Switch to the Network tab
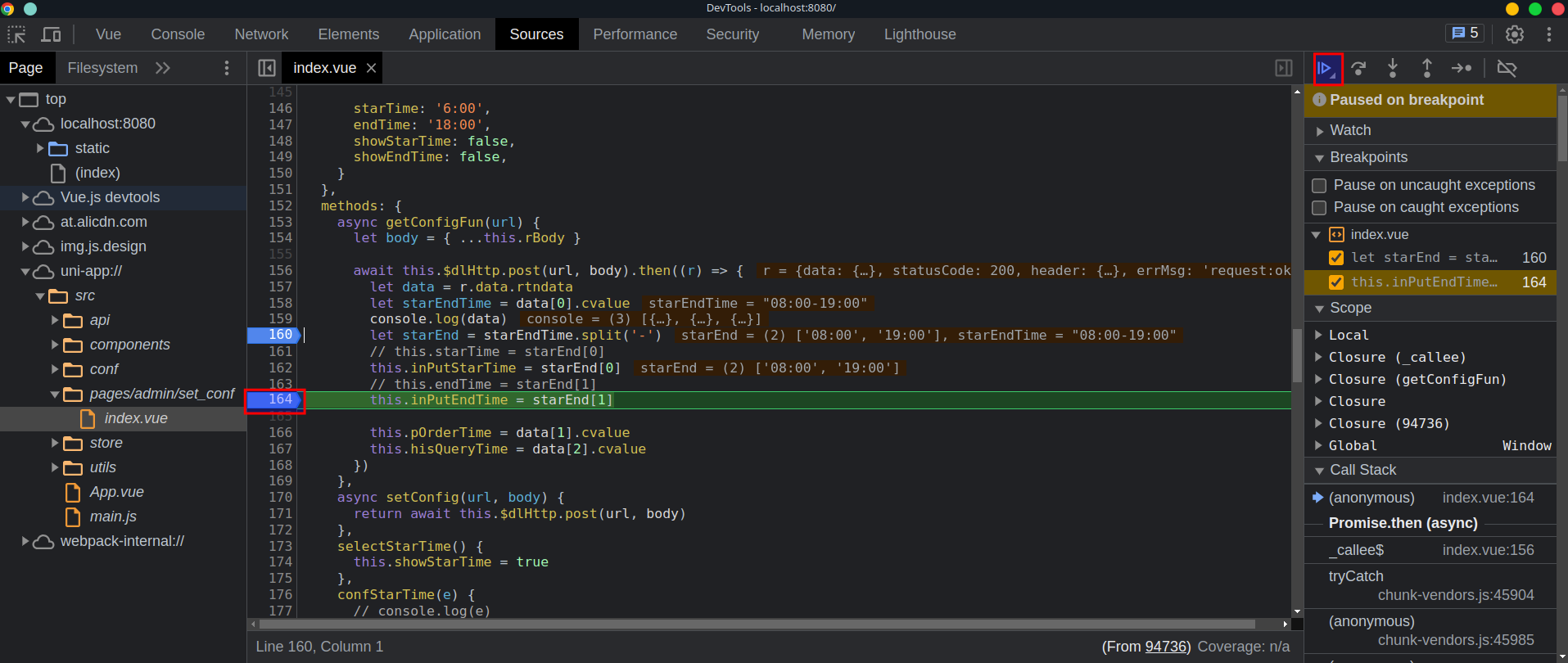Screen dimensions: 1568x663 [261, 34]
